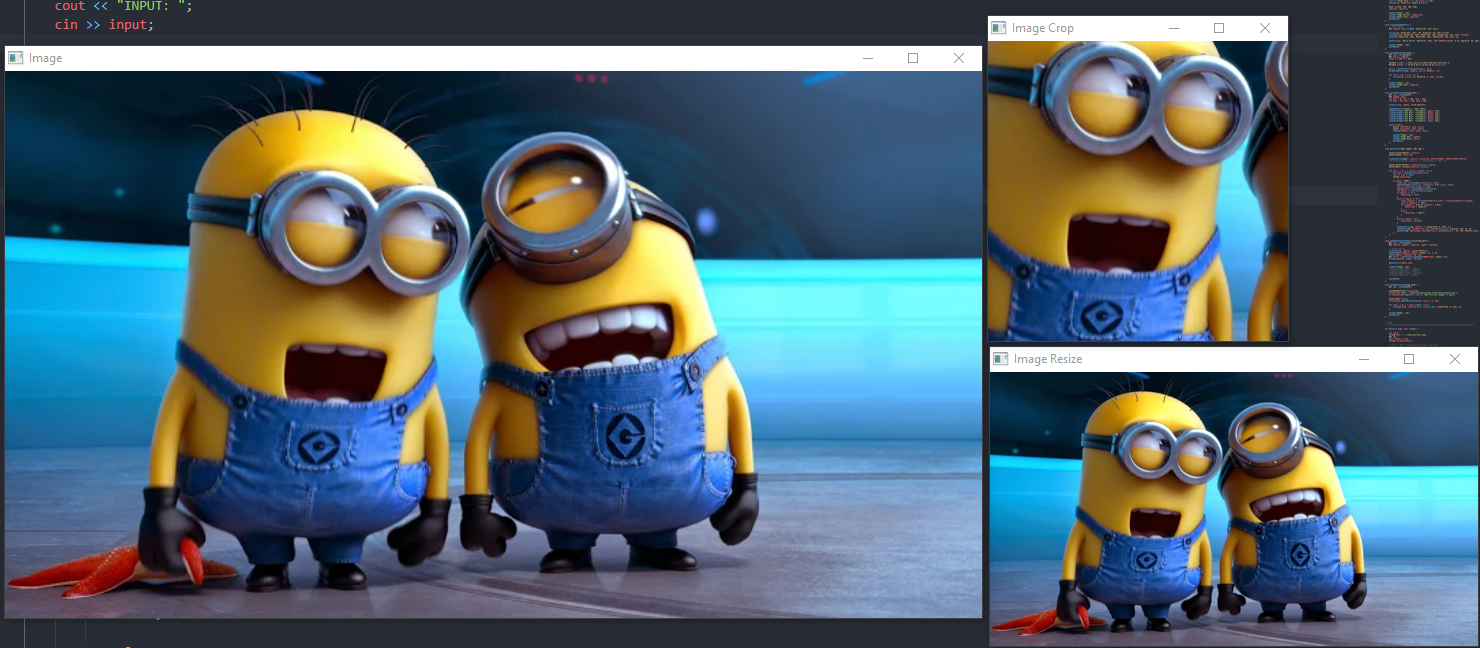Click the "Image" window title text
The height and width of the screenshot is (648, 1480).
pos(46,58)
